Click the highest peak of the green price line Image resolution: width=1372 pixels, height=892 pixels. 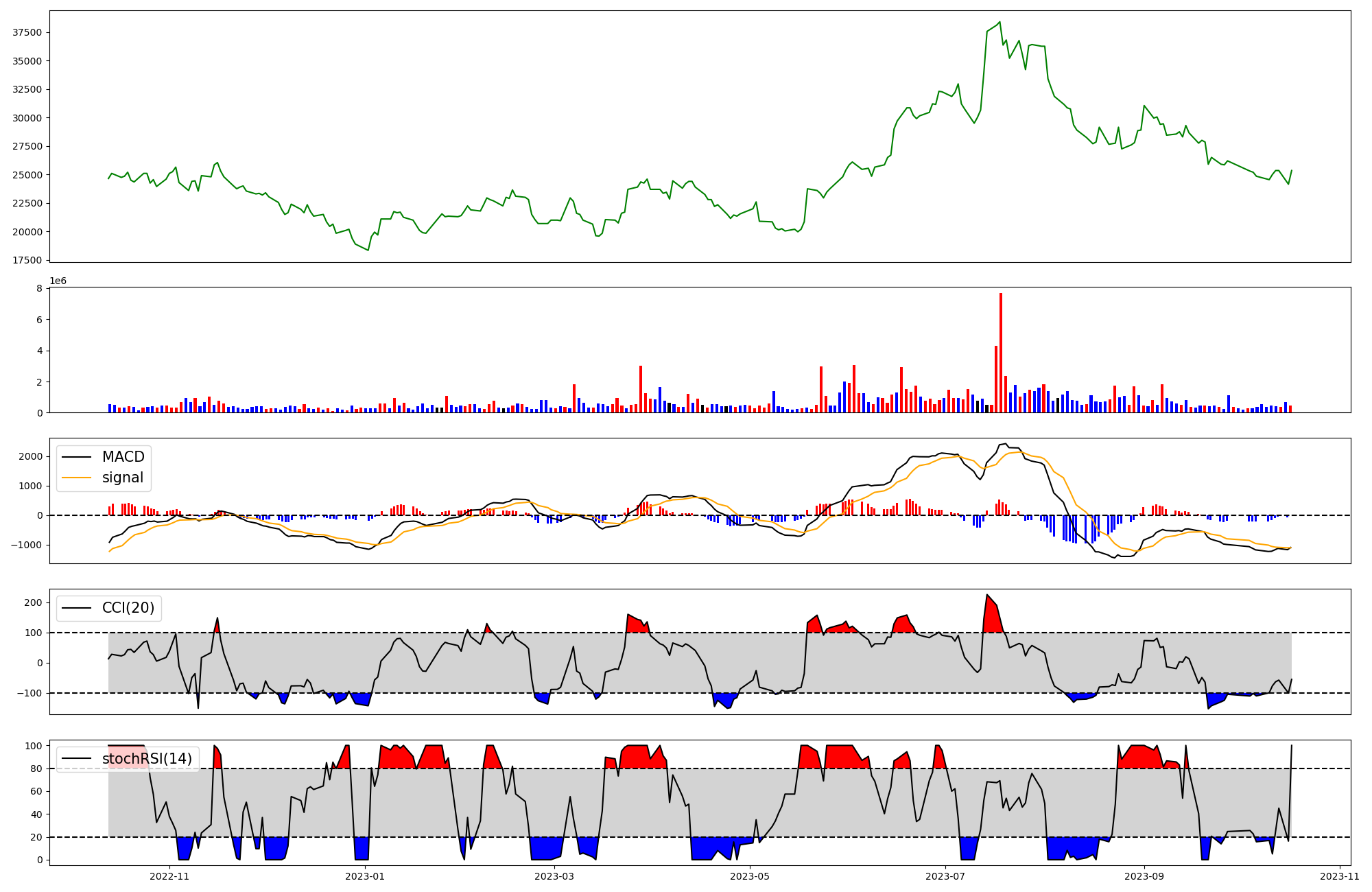(x=1000, y=22)
